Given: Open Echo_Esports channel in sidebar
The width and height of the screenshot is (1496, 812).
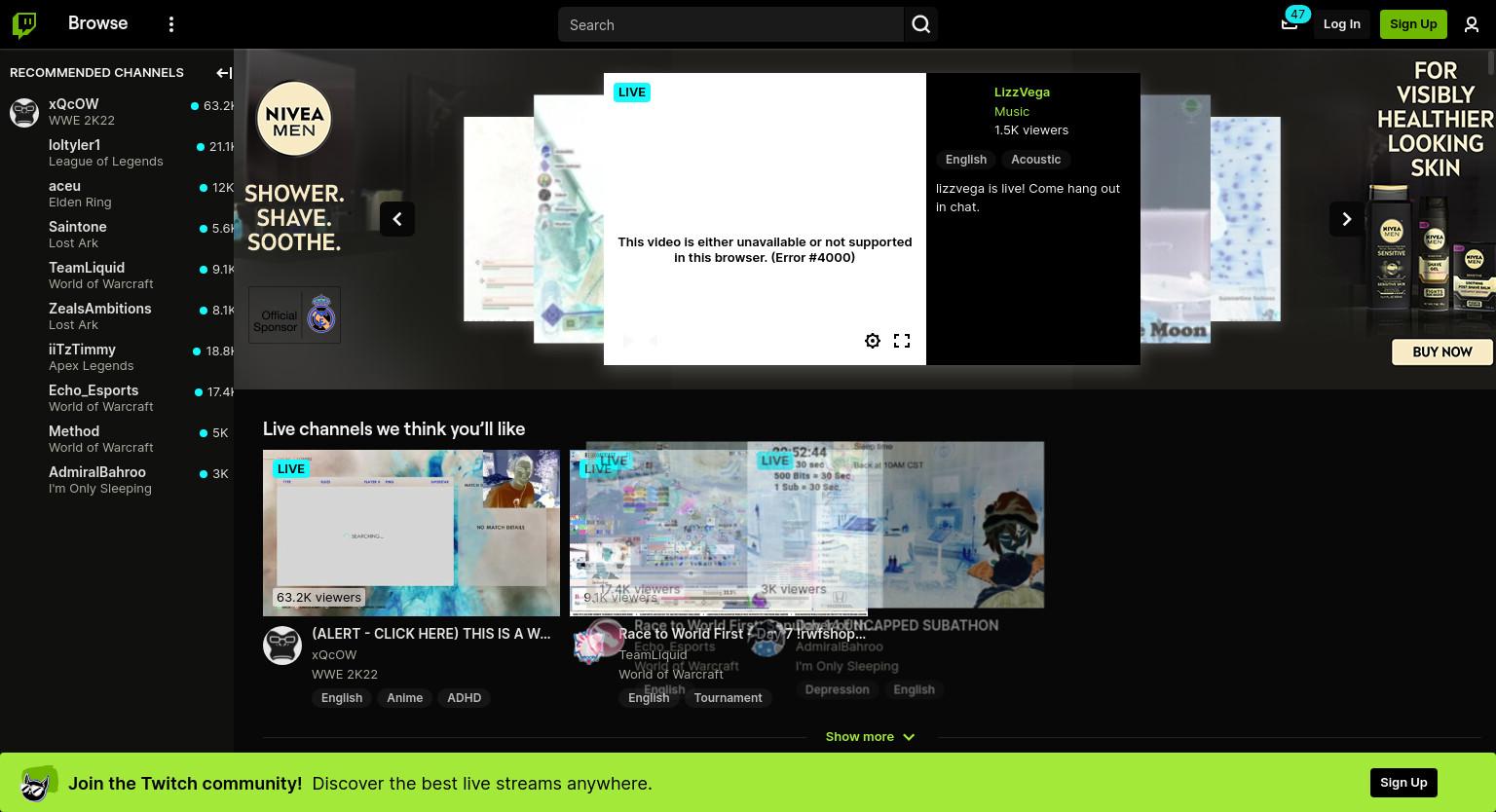Looking at the screenshot, I should pos(117,398).
